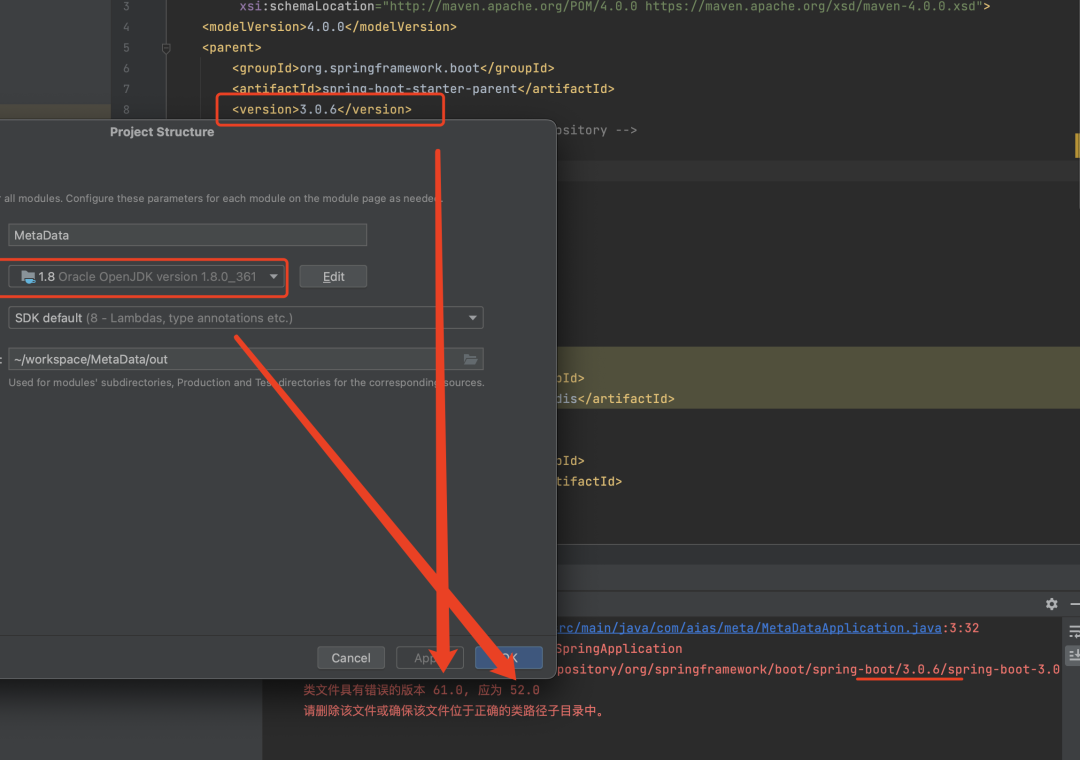The image size is (1080, 760).
Task: Click the delete file classpath error message line
Action: pyautogui.click(x=455, y=710)
